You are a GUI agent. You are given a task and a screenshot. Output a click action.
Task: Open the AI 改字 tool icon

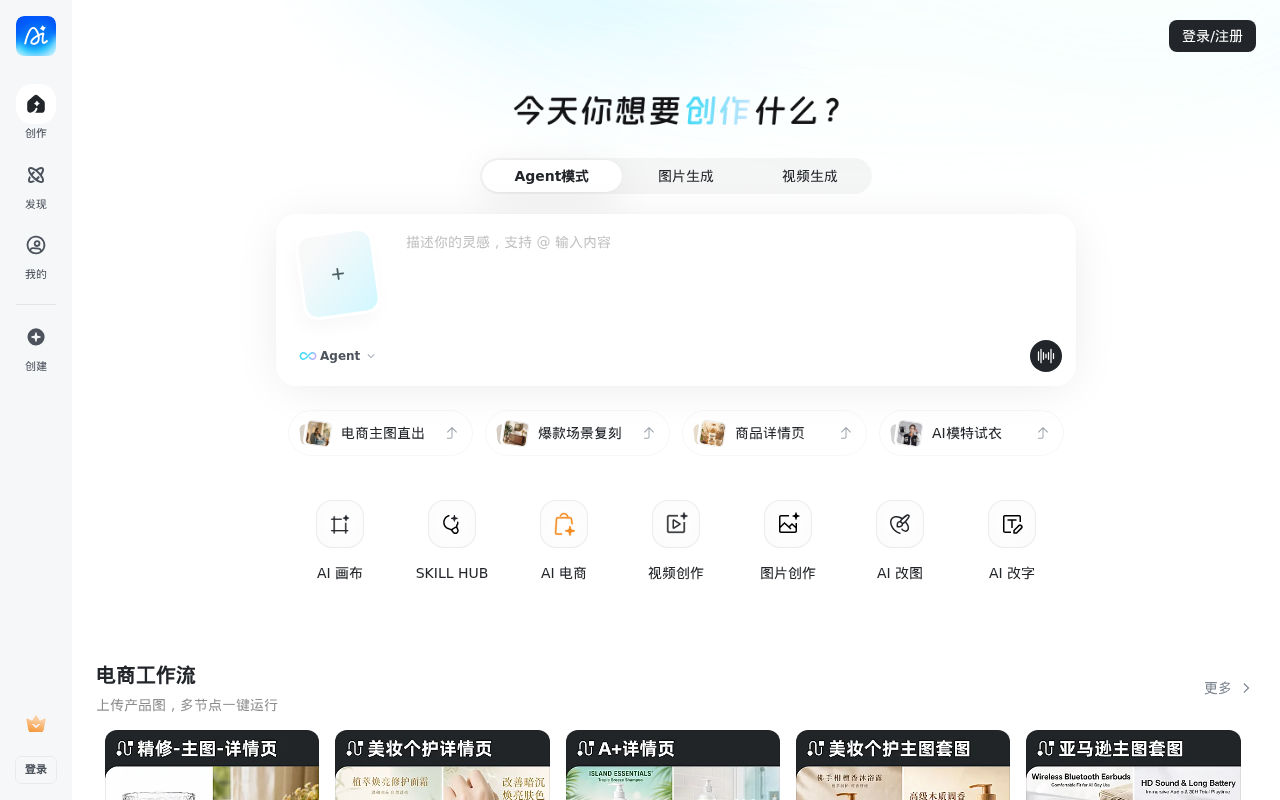1012,524
